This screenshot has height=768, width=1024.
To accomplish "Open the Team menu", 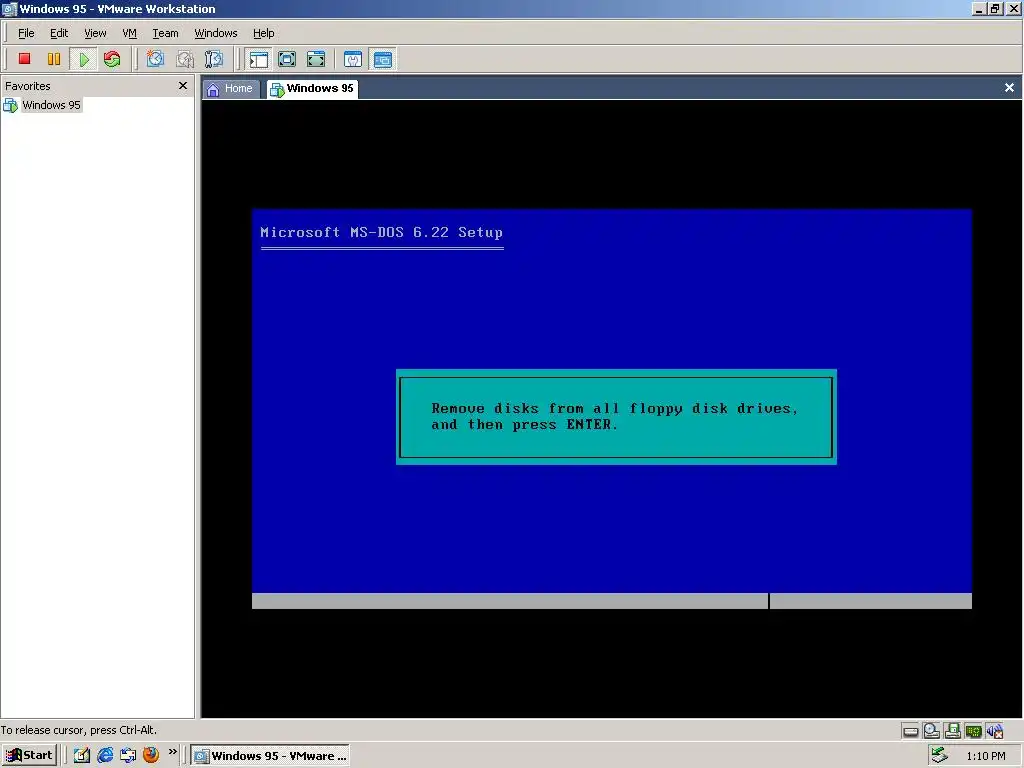I will tap(165, 33).
